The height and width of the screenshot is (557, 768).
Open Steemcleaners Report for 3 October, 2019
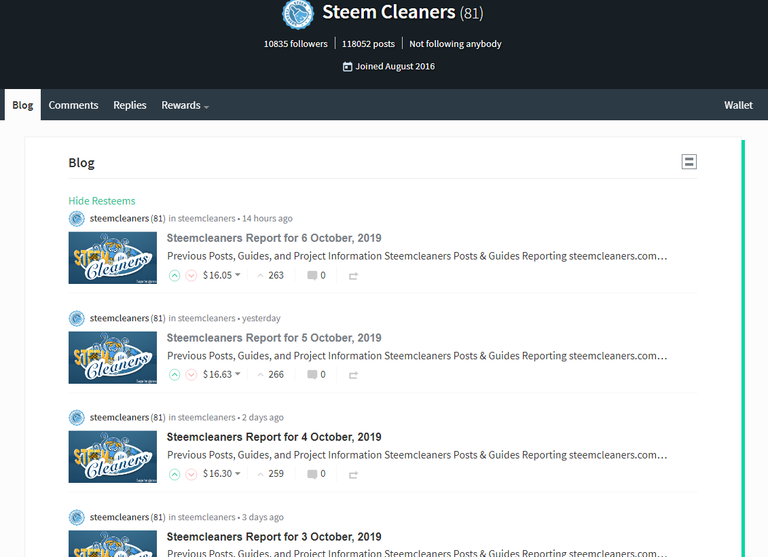[274, 537]
